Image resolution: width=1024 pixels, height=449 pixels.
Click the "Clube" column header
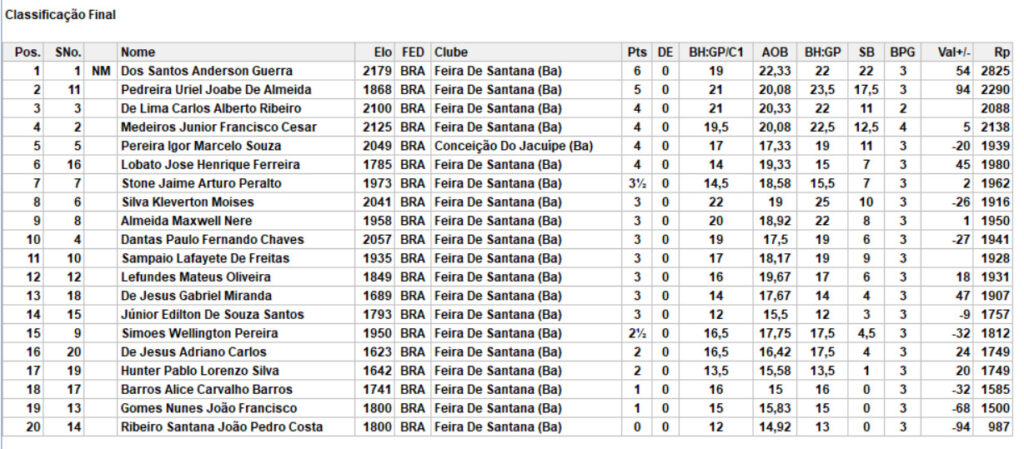[451, 52]
